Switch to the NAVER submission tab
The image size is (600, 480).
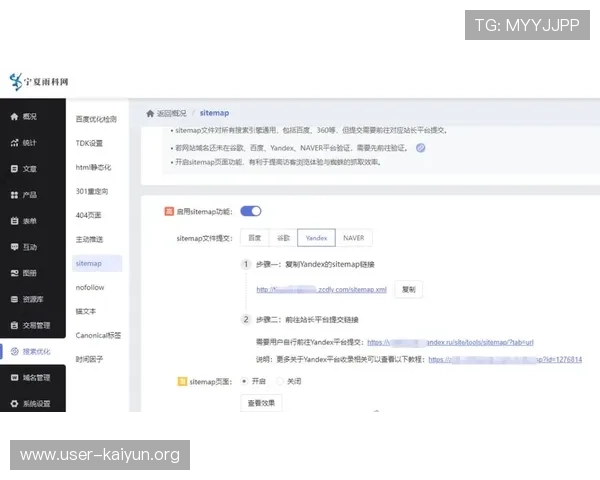(x=354, y=238)
